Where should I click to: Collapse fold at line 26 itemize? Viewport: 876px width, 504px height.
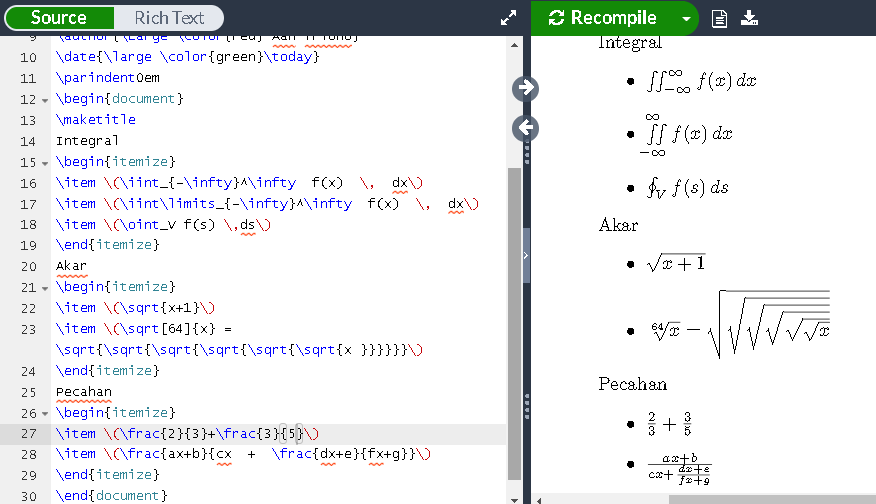45,415
